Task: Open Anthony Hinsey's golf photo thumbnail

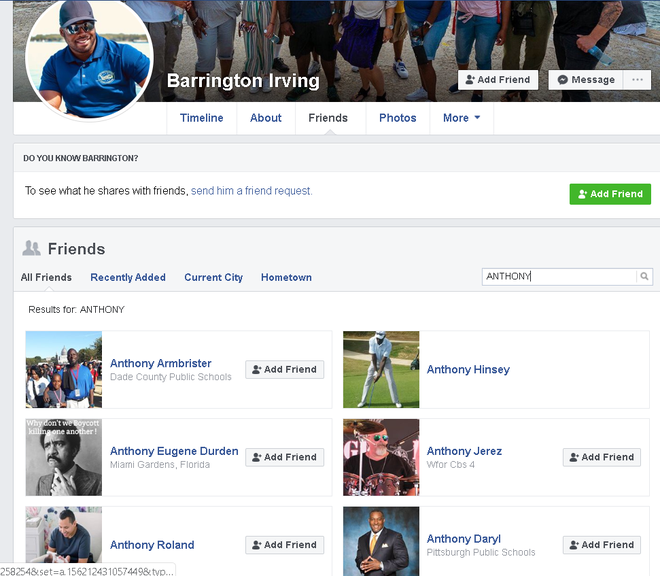Action: coord(381,369)
